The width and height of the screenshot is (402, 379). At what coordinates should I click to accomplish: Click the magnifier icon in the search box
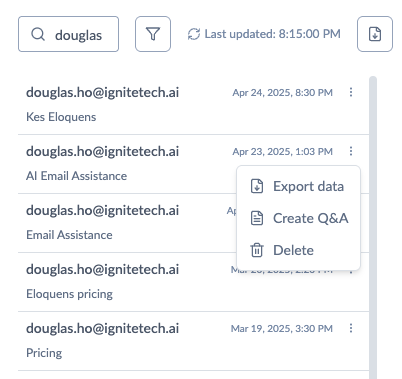[x=38, y=34]
